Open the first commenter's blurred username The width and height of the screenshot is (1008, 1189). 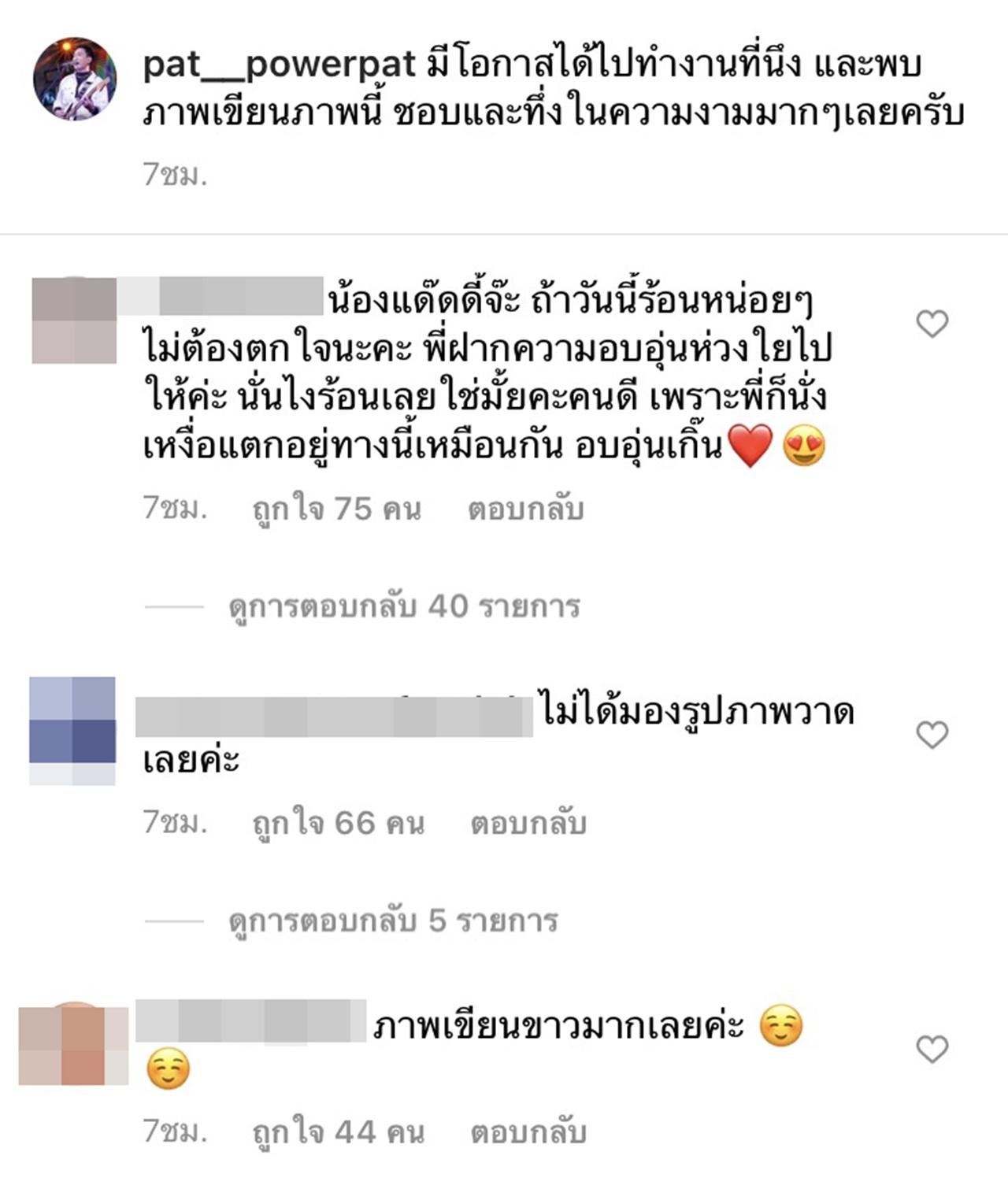221,296
